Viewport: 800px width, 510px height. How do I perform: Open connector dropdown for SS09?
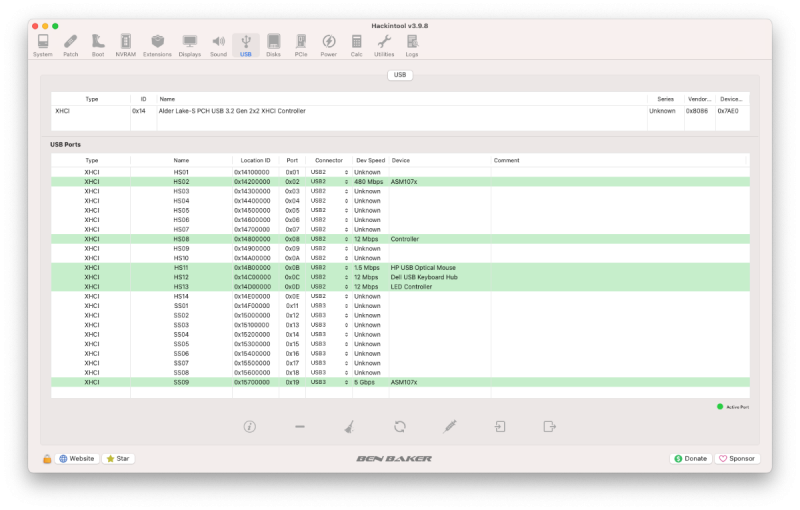[329, 382]
